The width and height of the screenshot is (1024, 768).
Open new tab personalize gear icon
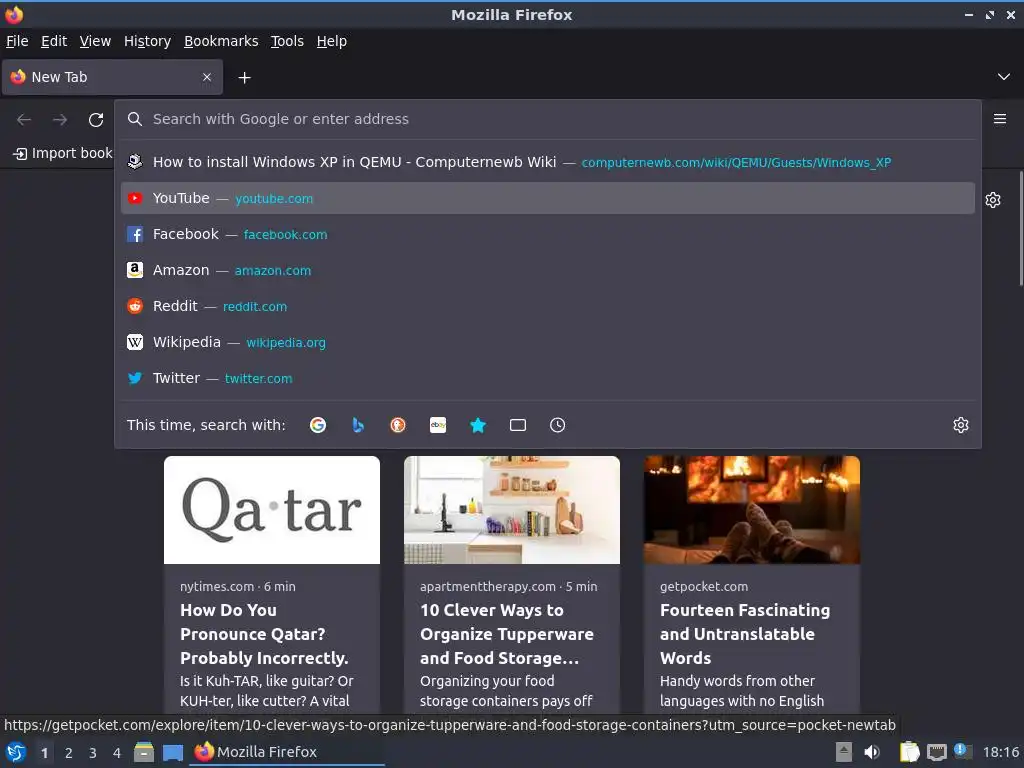point(993,200)
